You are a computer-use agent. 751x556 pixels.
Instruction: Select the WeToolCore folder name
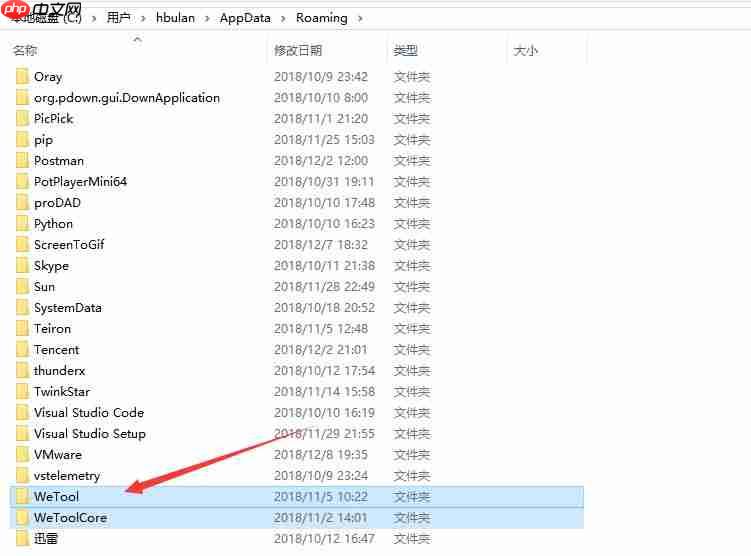pos(70,518)
